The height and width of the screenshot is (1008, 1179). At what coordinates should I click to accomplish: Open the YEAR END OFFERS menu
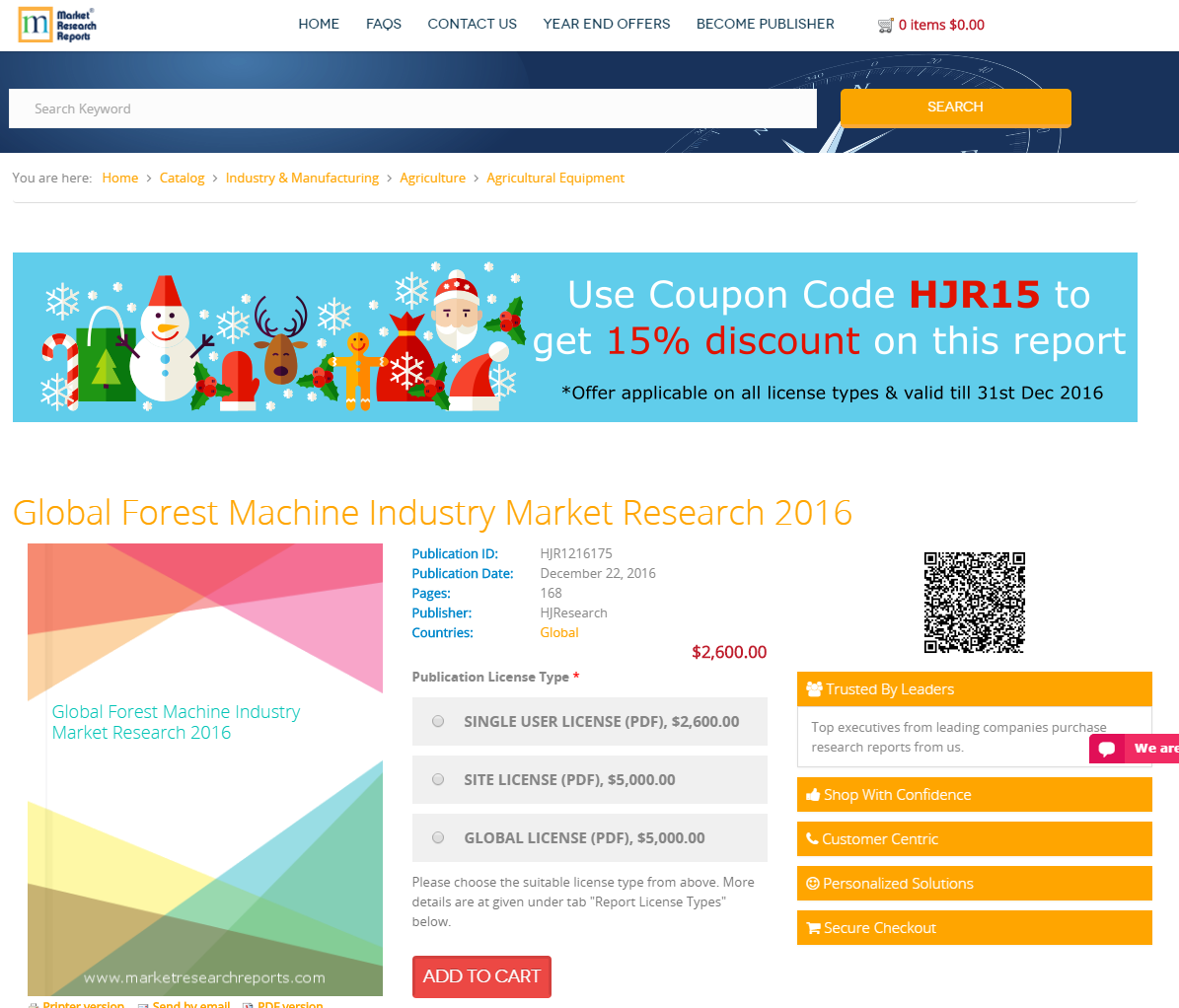pyautogui.click(x=606, y=24)
